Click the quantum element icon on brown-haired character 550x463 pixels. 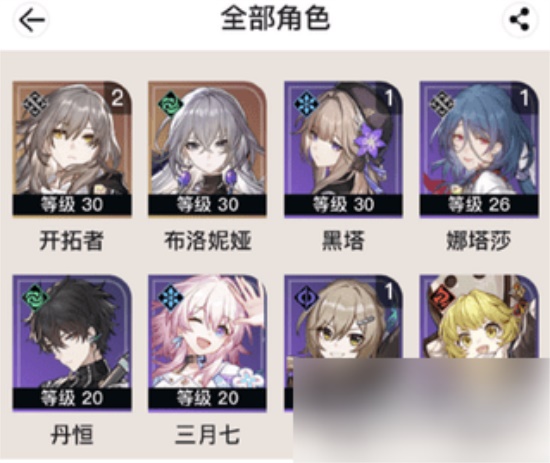(x=307, y=298)
